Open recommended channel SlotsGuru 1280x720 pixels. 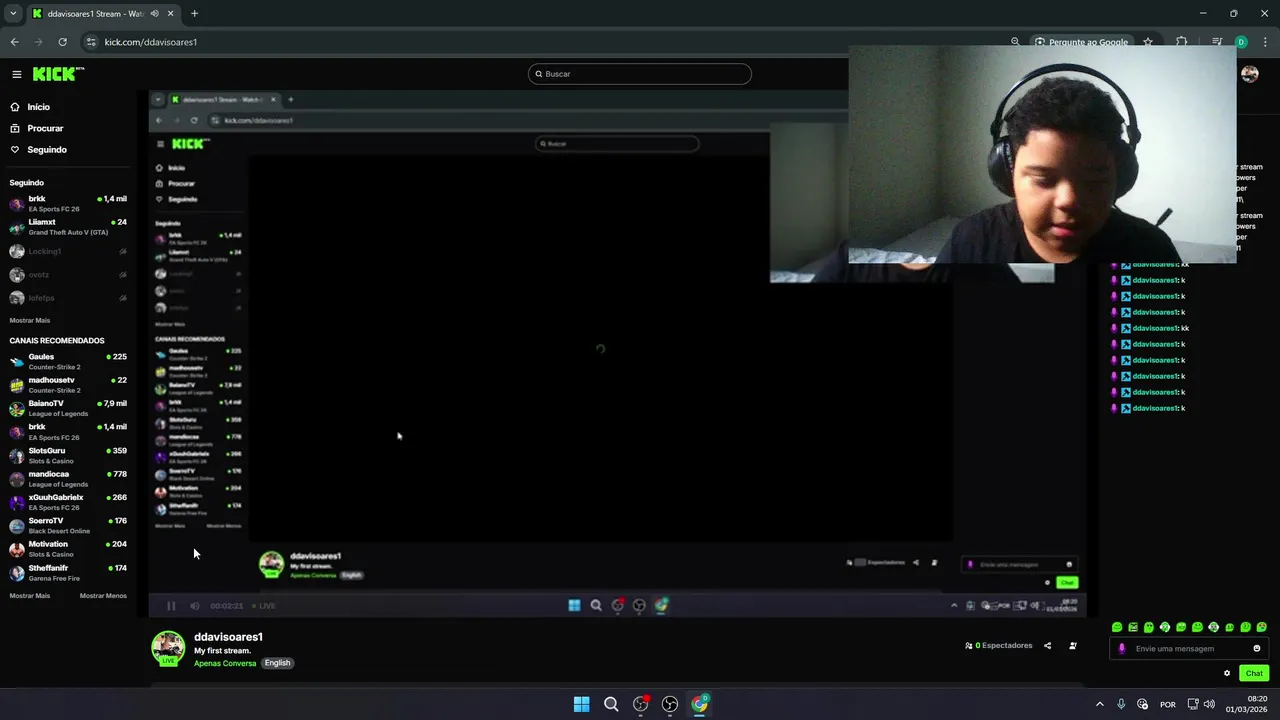pos(68,455)
